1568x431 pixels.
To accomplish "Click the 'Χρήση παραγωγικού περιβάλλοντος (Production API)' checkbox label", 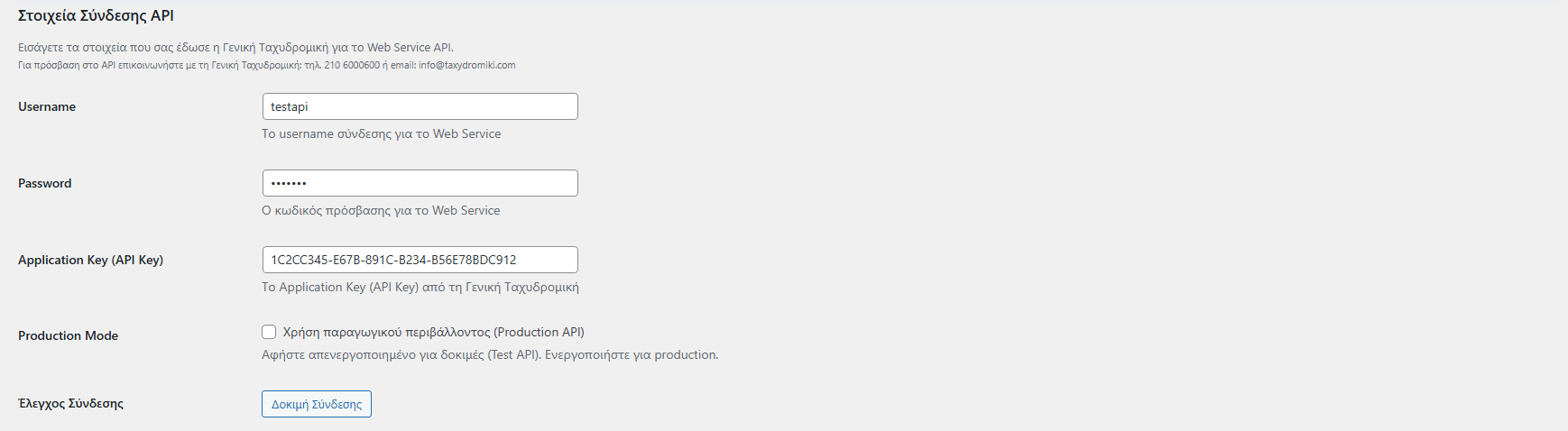I will coord(433,332).
